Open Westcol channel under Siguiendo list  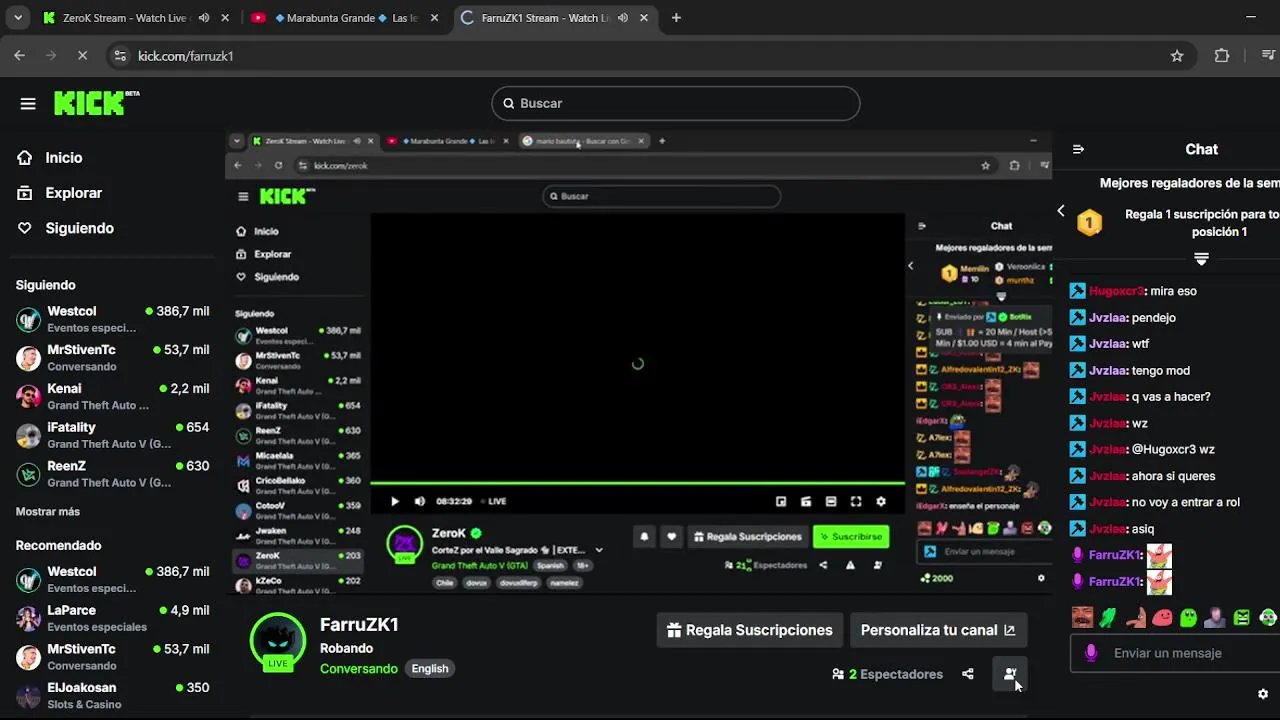[x=112, y=319]
